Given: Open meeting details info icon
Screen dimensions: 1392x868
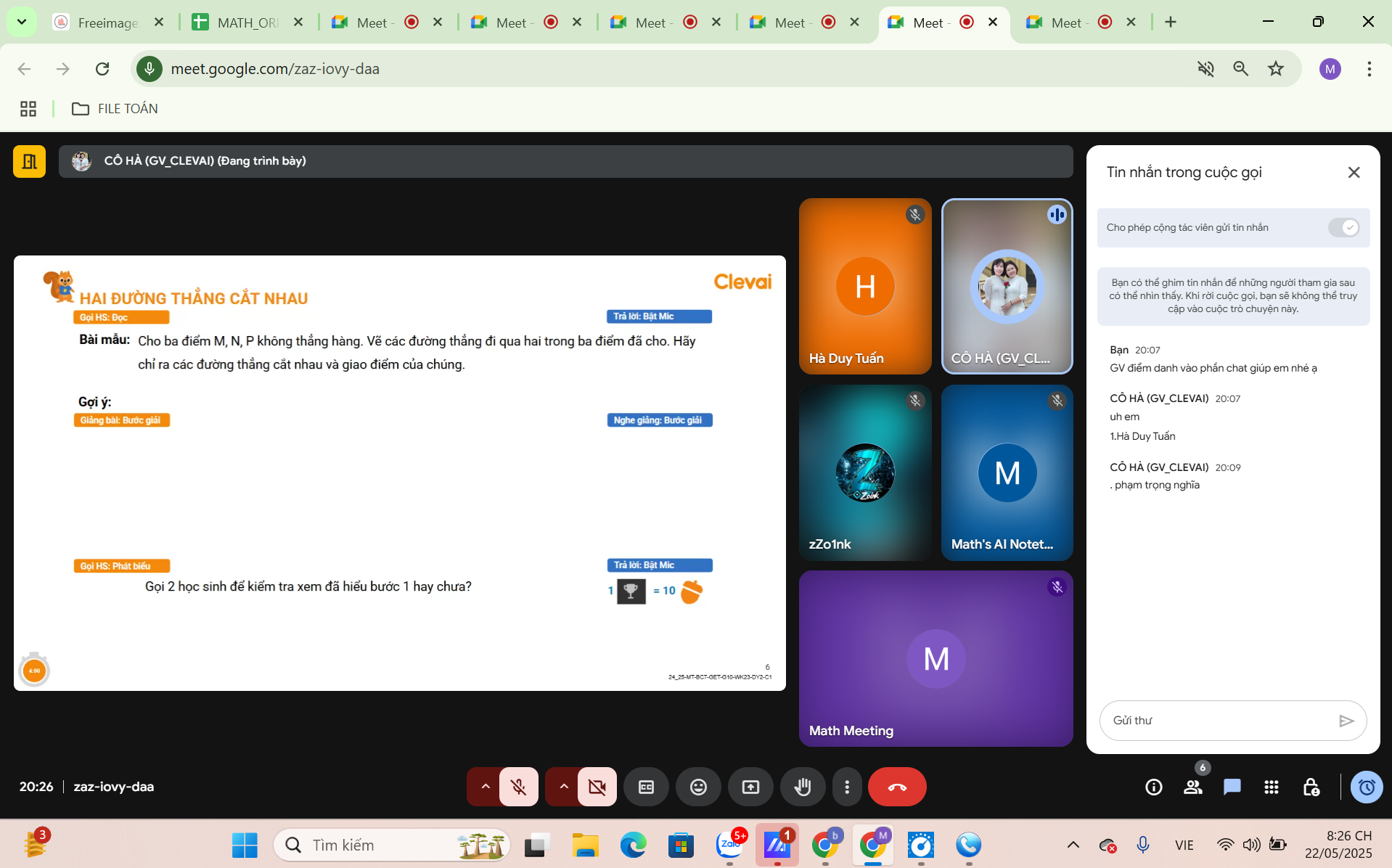Looking at the screenshot, I should (1154, 787).
